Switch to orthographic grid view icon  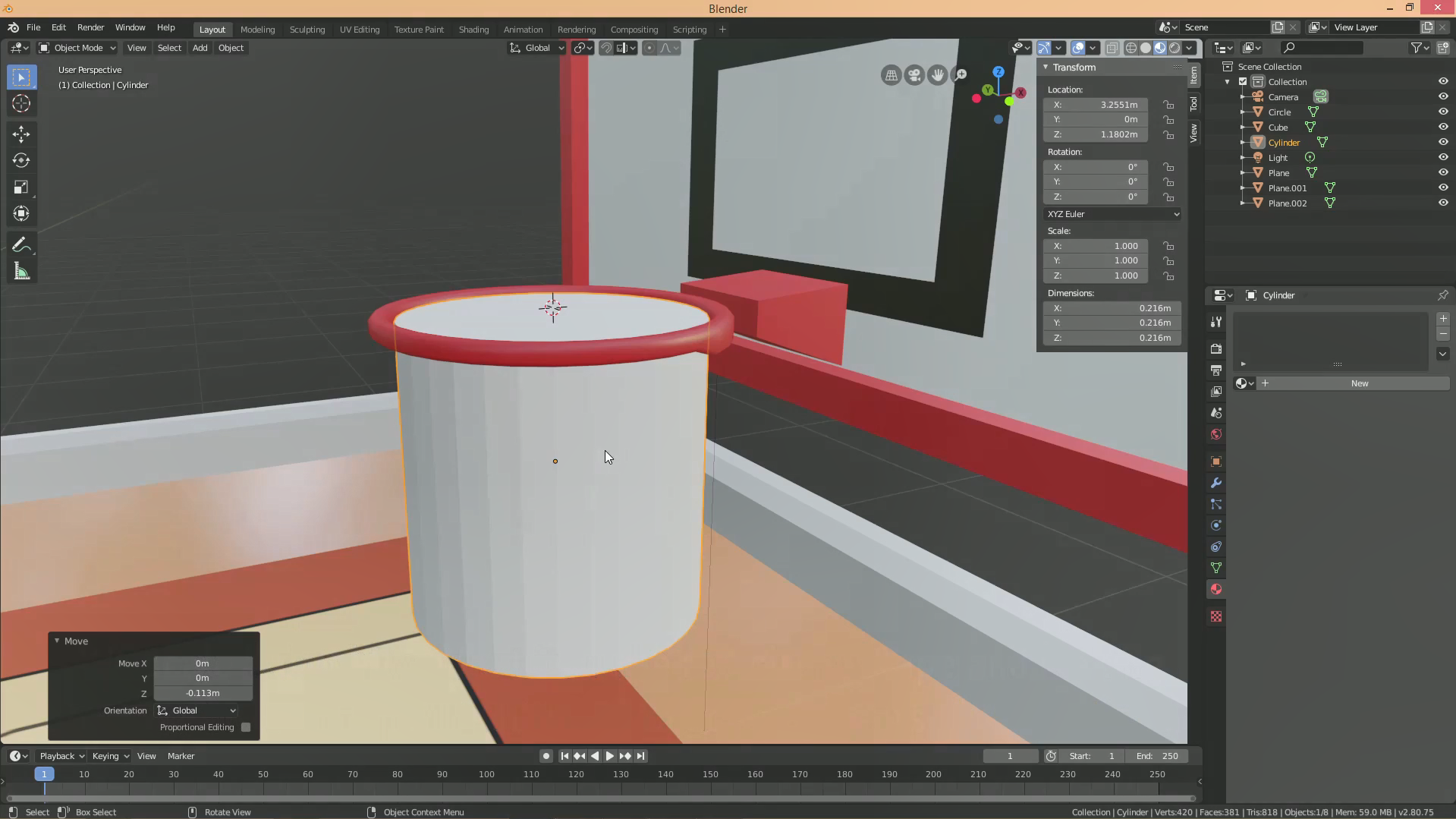click(892, 75)
